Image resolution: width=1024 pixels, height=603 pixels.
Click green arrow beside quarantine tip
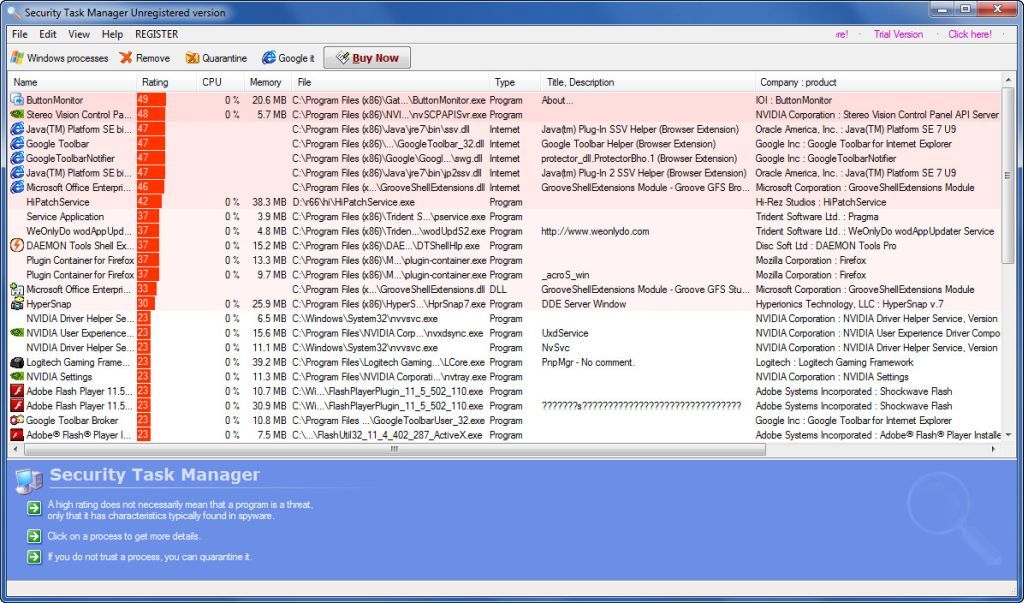coord(34,557)
